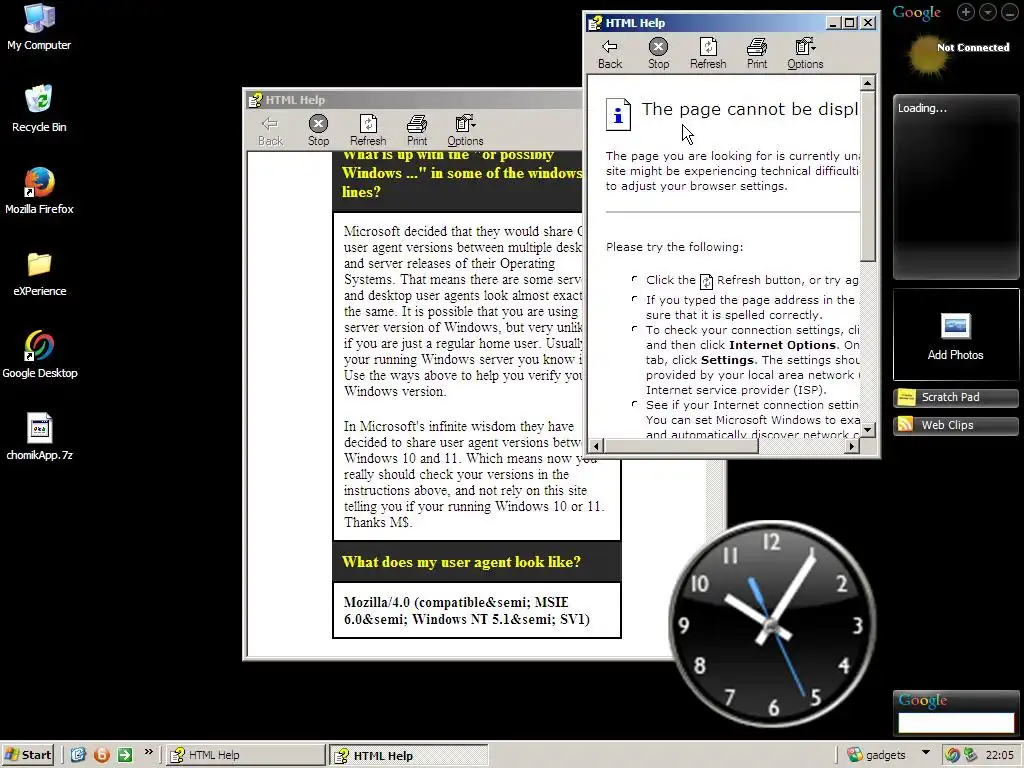Click the 'Please try the following:' text
The image size is (1024, 768).
(x=674, y=247)
